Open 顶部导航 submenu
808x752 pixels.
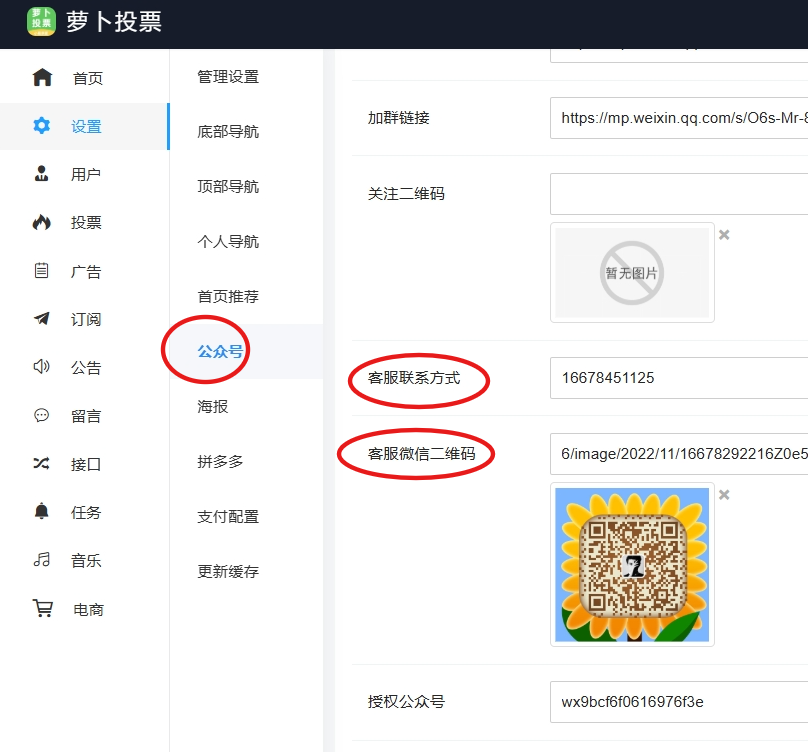(x=228, y=186)
